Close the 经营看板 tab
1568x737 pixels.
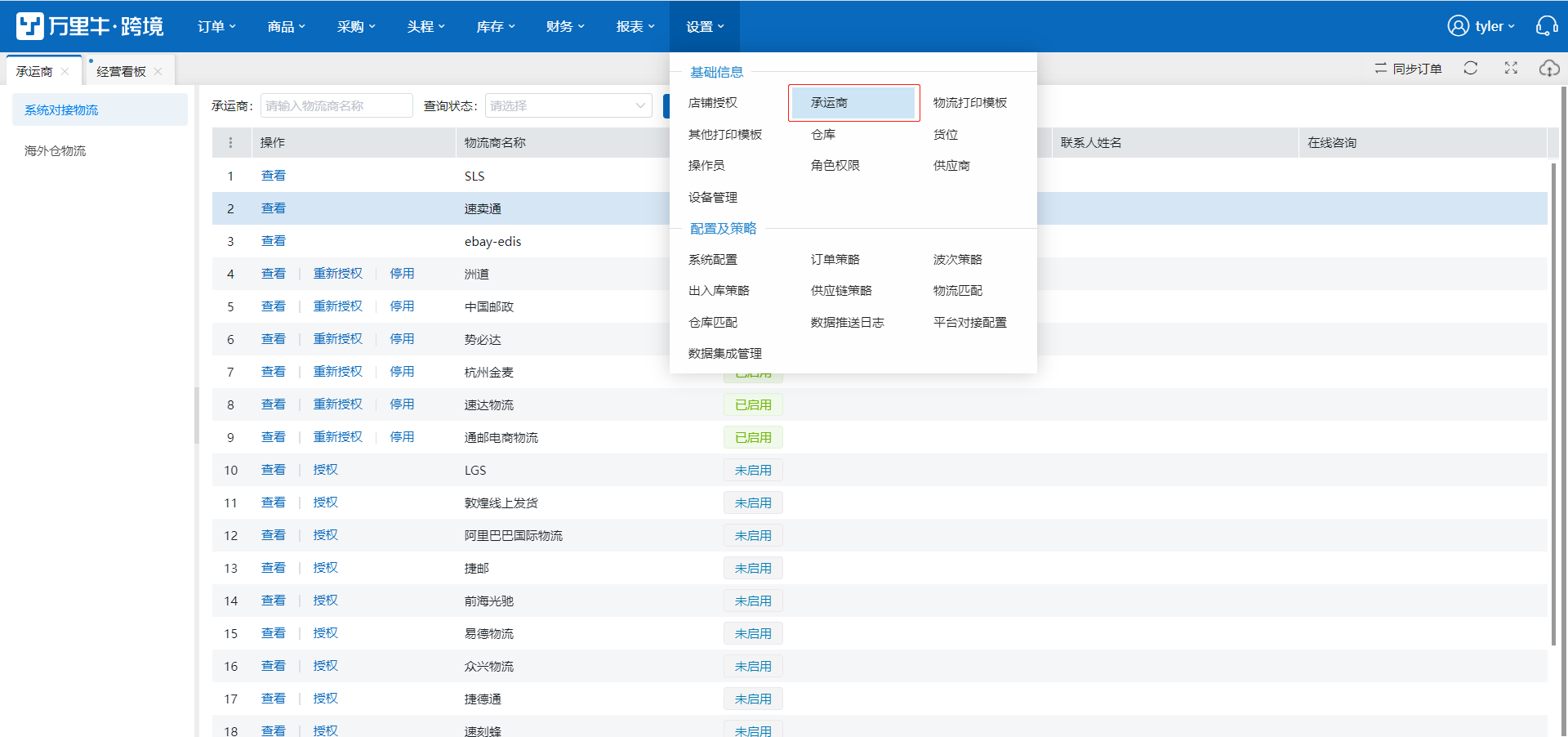[158, 71]
